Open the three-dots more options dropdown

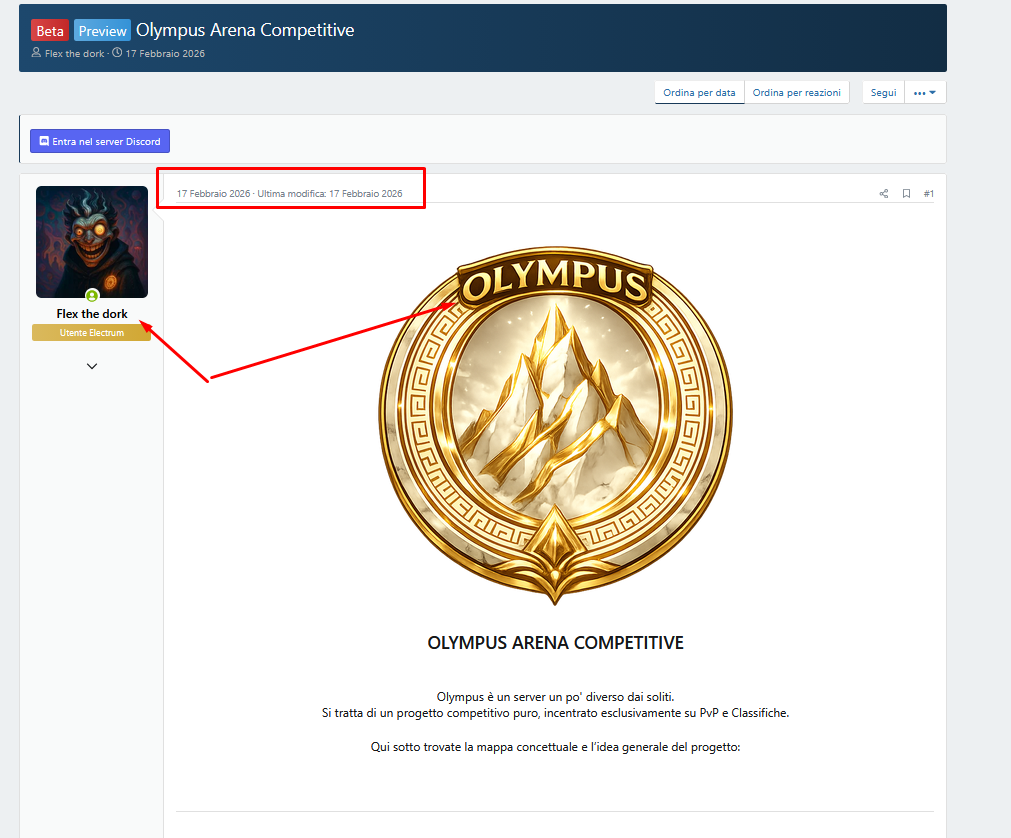pyautogui.click(x=925, y=93)
